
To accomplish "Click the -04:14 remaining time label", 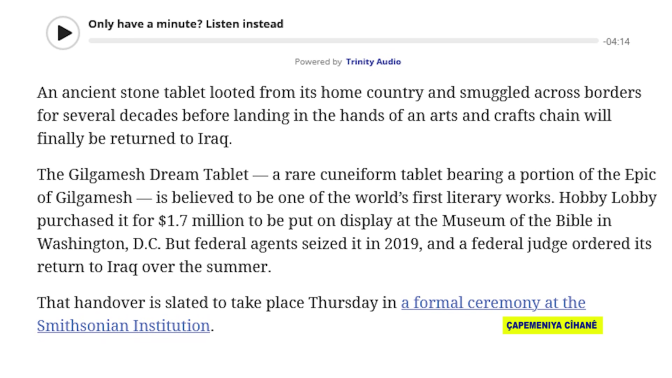I will coord(616,42).
